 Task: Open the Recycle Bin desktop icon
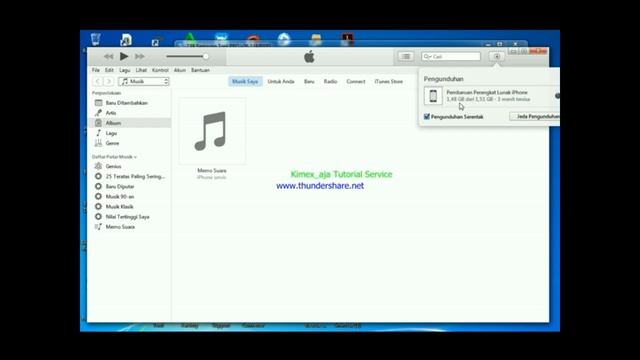(x=96, y=39)
